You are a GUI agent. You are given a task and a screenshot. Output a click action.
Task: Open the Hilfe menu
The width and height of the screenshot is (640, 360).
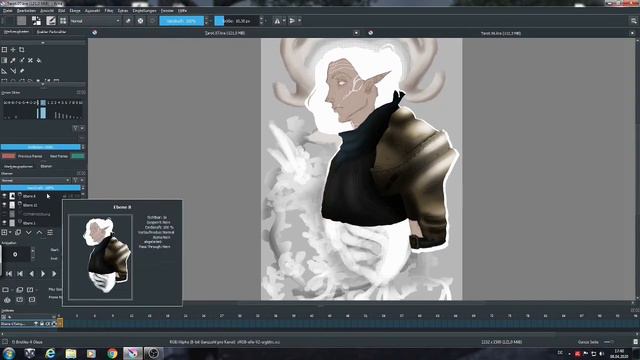pyautogui.click(x=182, y=11)
